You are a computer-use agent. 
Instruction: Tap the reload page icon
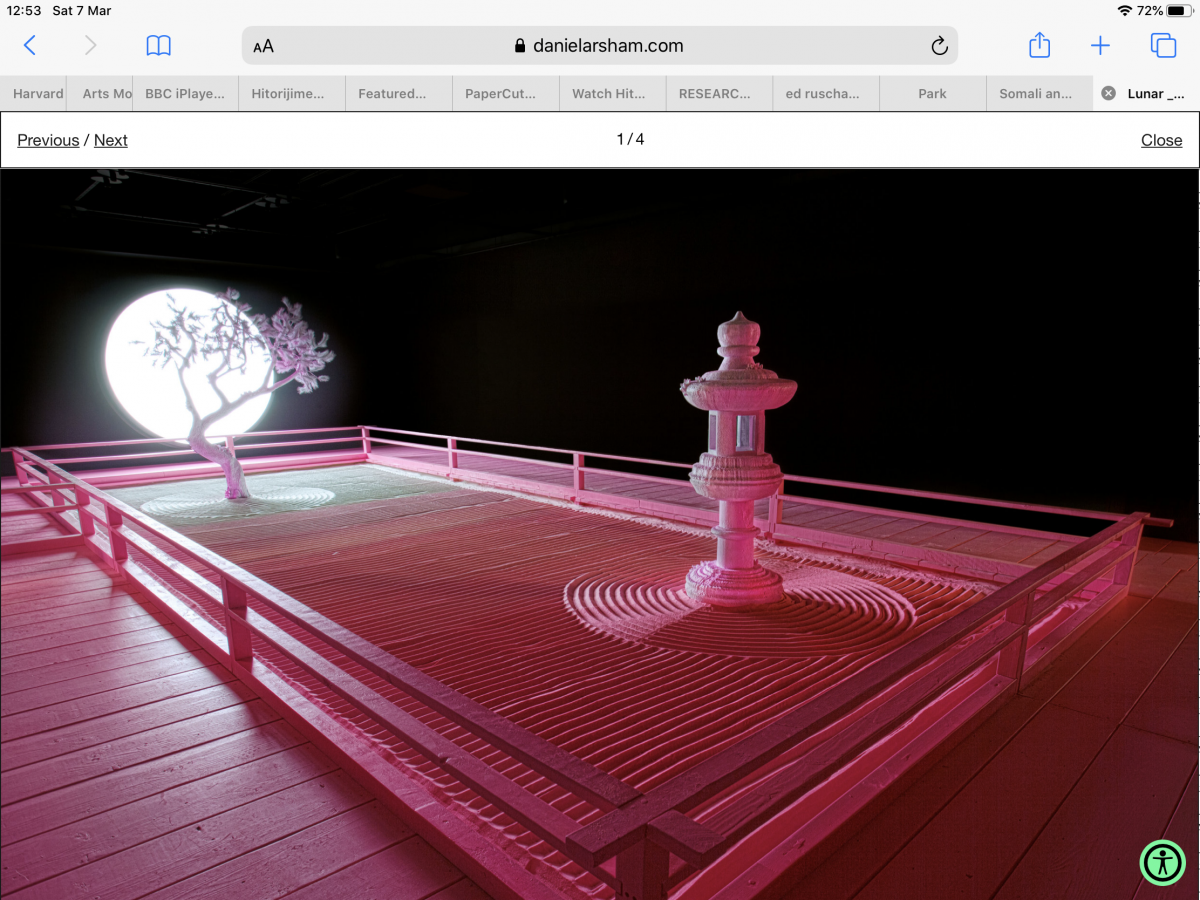tap(938, 46)
